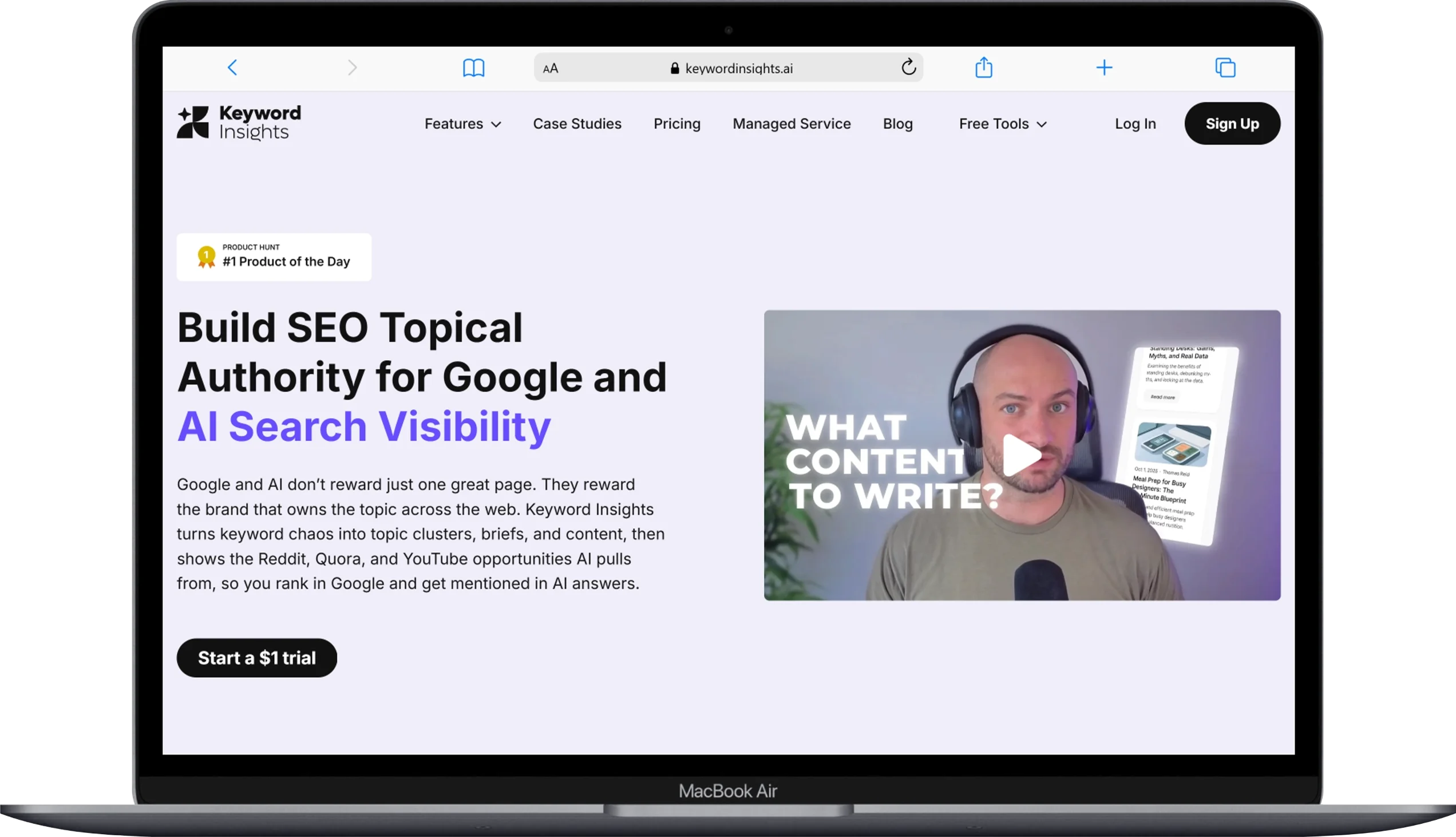Click the 'Build SEO Topical' headline text
This screenshot has width=1456, height=837.
pyautogui.click(x=350, y=327)
